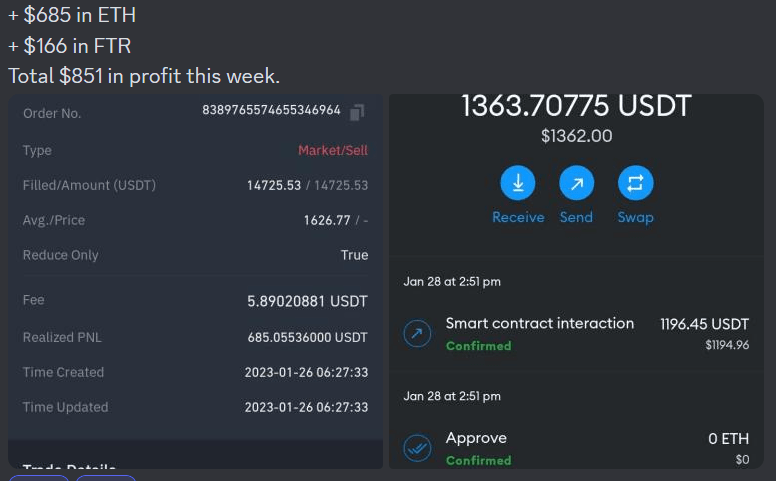The width and height of the screenshot is (776, 481).
Task: Click the '+ $685 in ETH' message line
Action: [x=72, y=15]
